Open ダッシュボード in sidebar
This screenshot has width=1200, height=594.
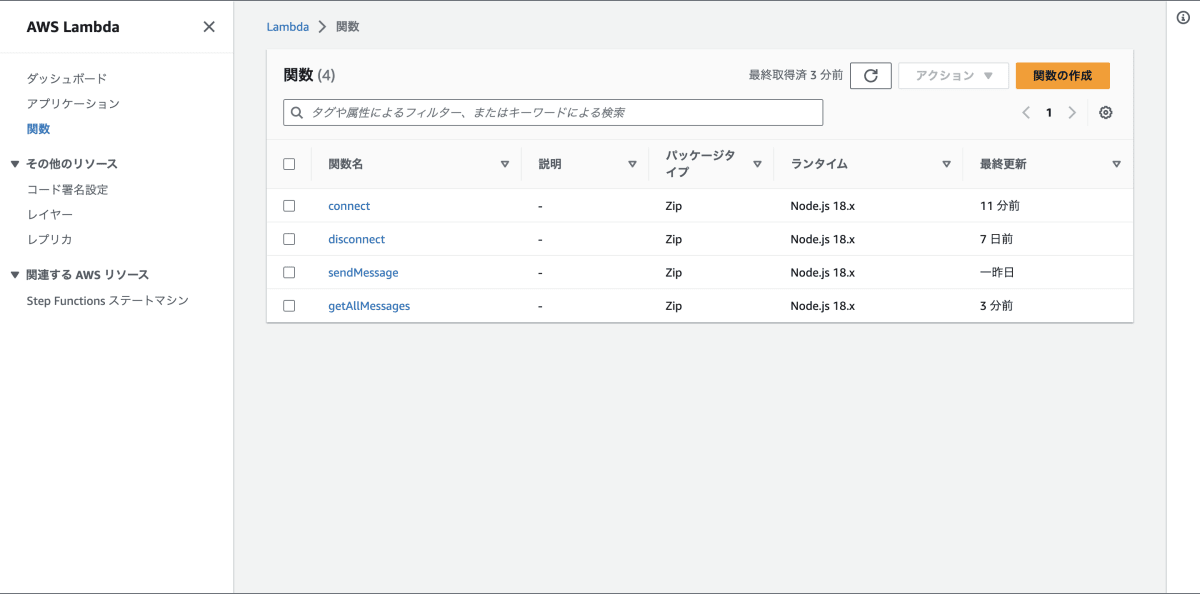(x=67, y=78)
